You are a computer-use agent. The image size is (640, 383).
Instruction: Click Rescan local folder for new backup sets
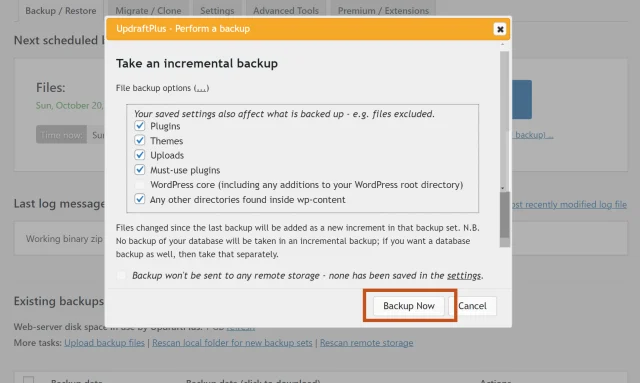coord(232,343)
